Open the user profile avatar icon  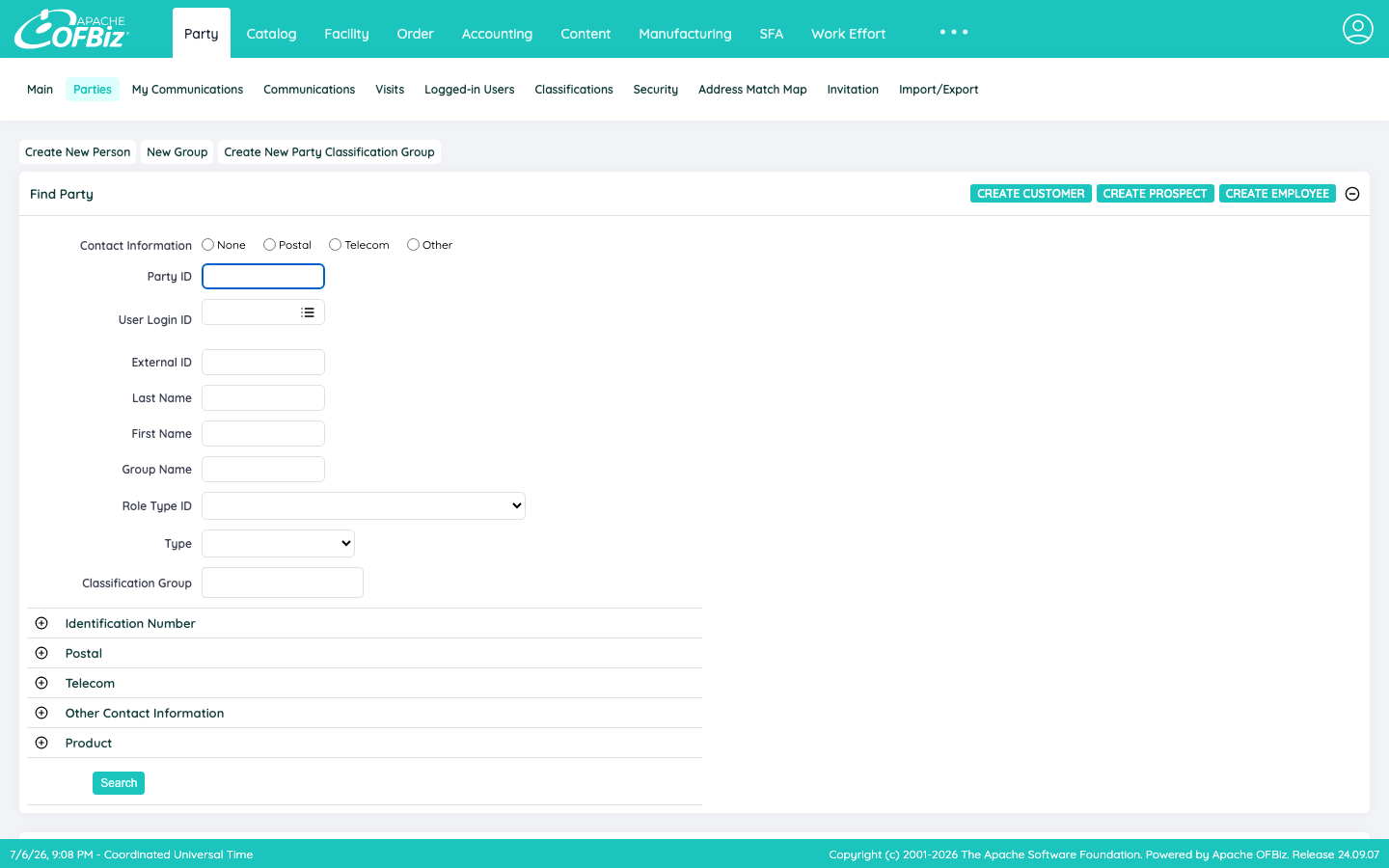(x=1357, y=29)
